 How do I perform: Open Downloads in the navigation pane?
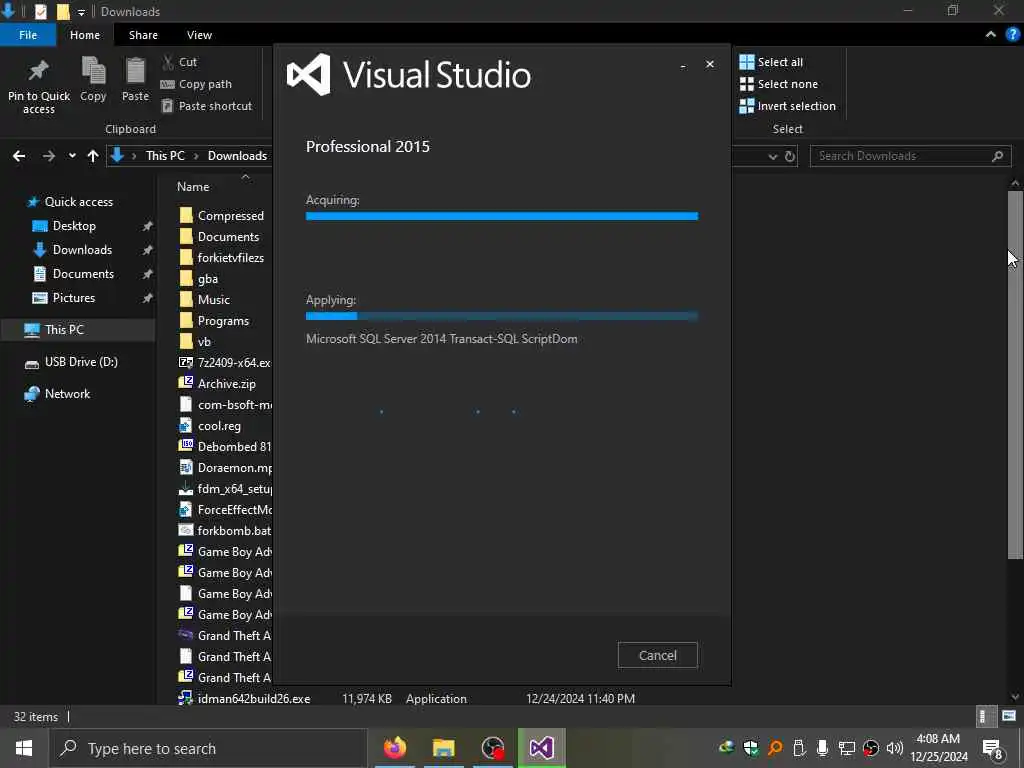click(x=82, y=250)
